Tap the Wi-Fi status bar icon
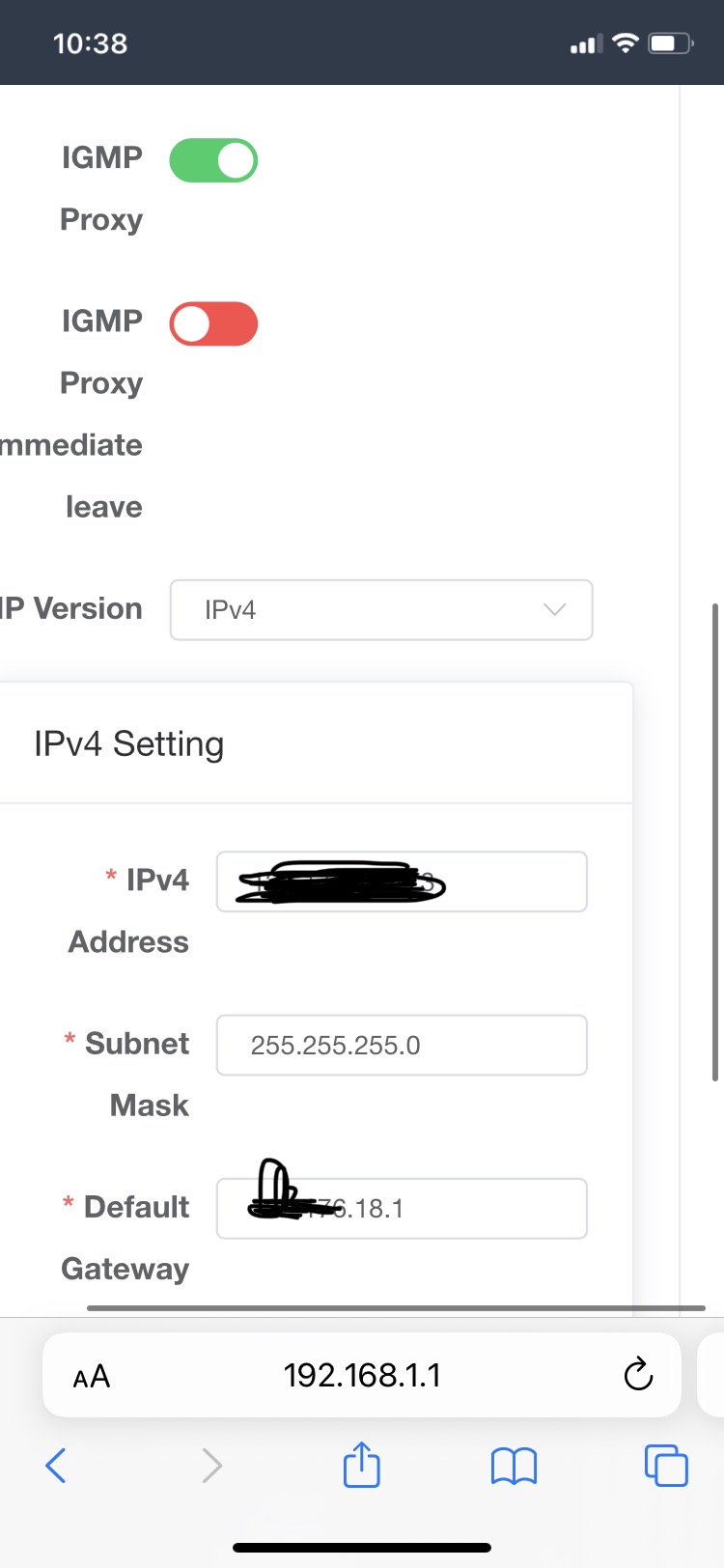 (x=627, y=42)
